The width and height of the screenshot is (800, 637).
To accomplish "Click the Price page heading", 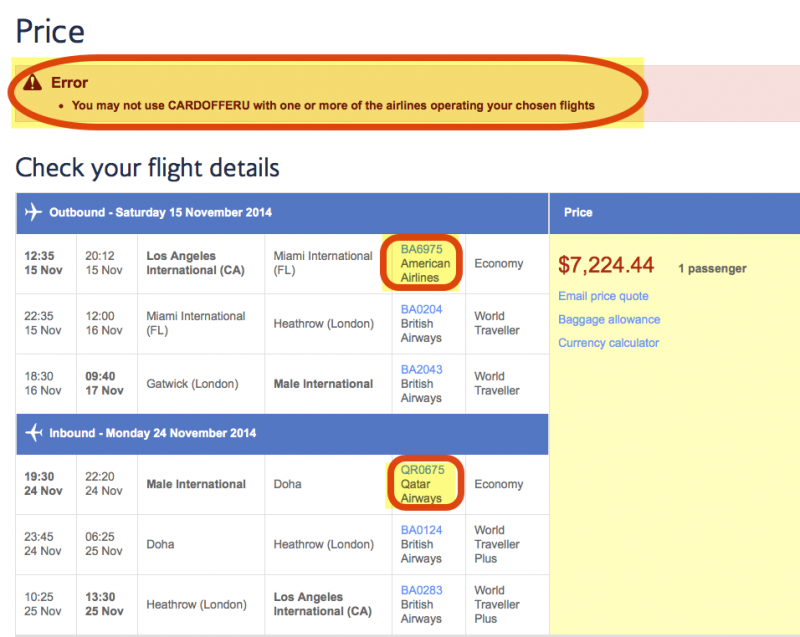I will [49, 31].
